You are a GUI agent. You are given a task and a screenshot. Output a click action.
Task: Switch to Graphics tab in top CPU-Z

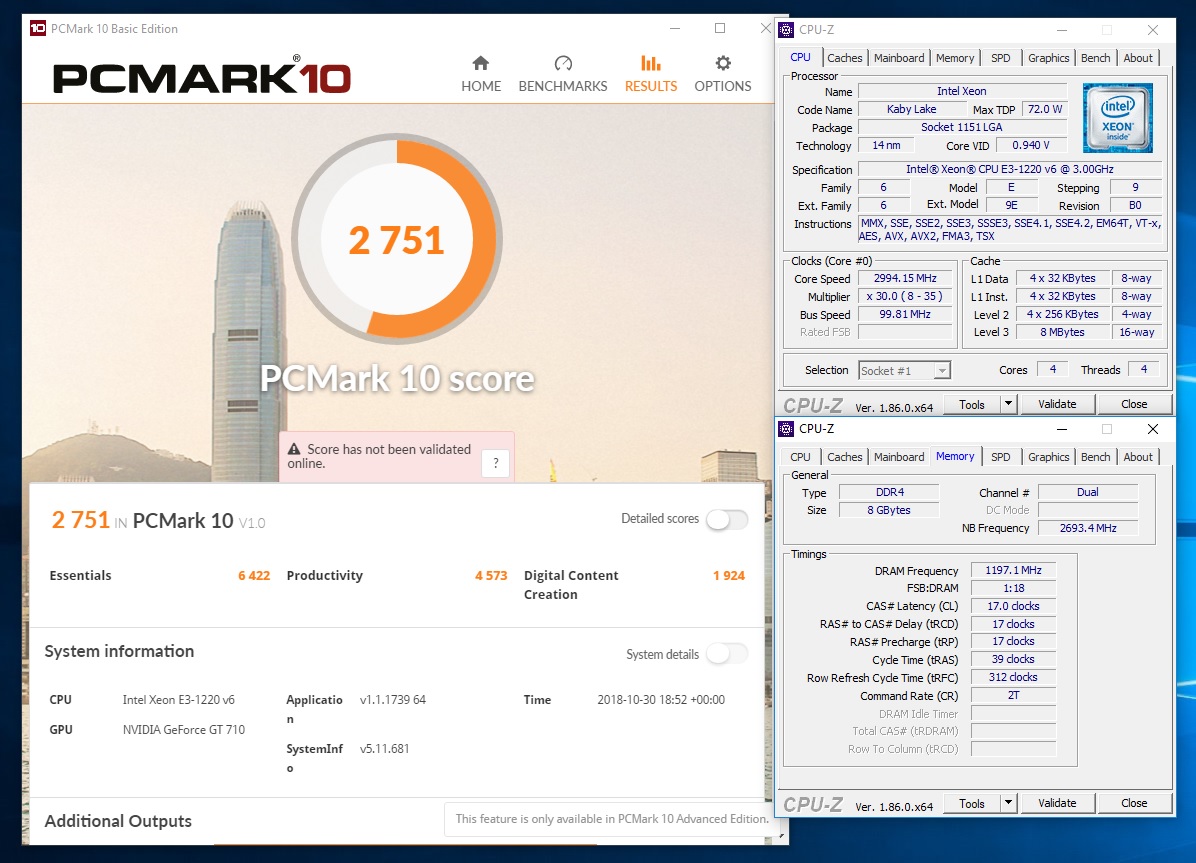[x=1048, y=58]
